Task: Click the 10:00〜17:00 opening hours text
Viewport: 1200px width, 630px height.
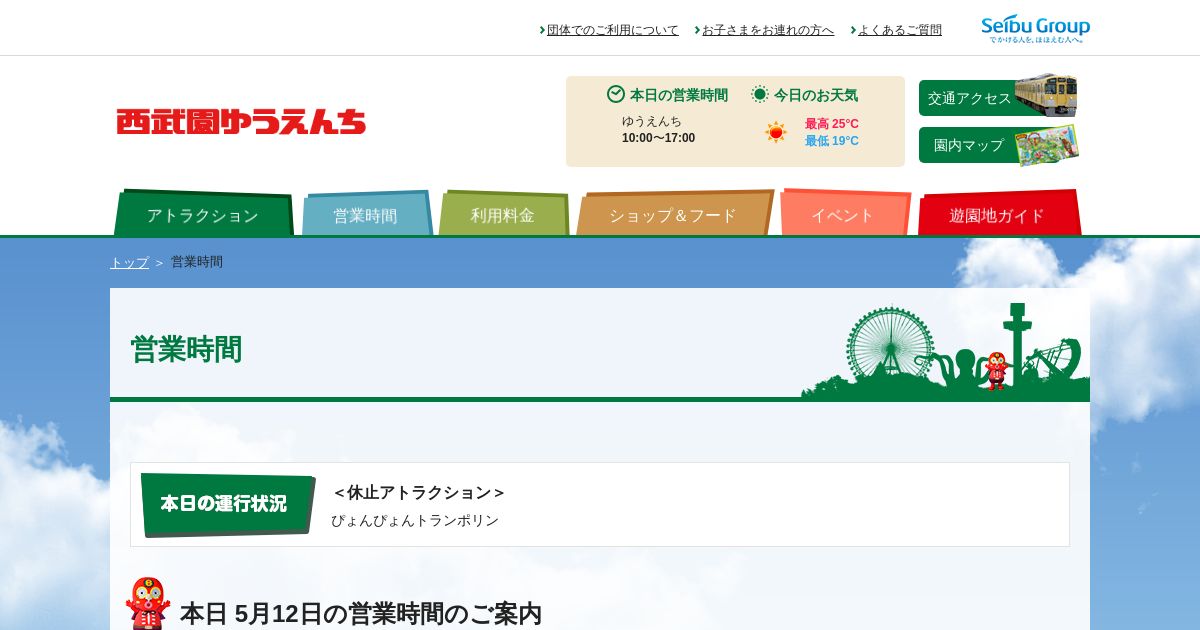Action: [x=658, y=138]
